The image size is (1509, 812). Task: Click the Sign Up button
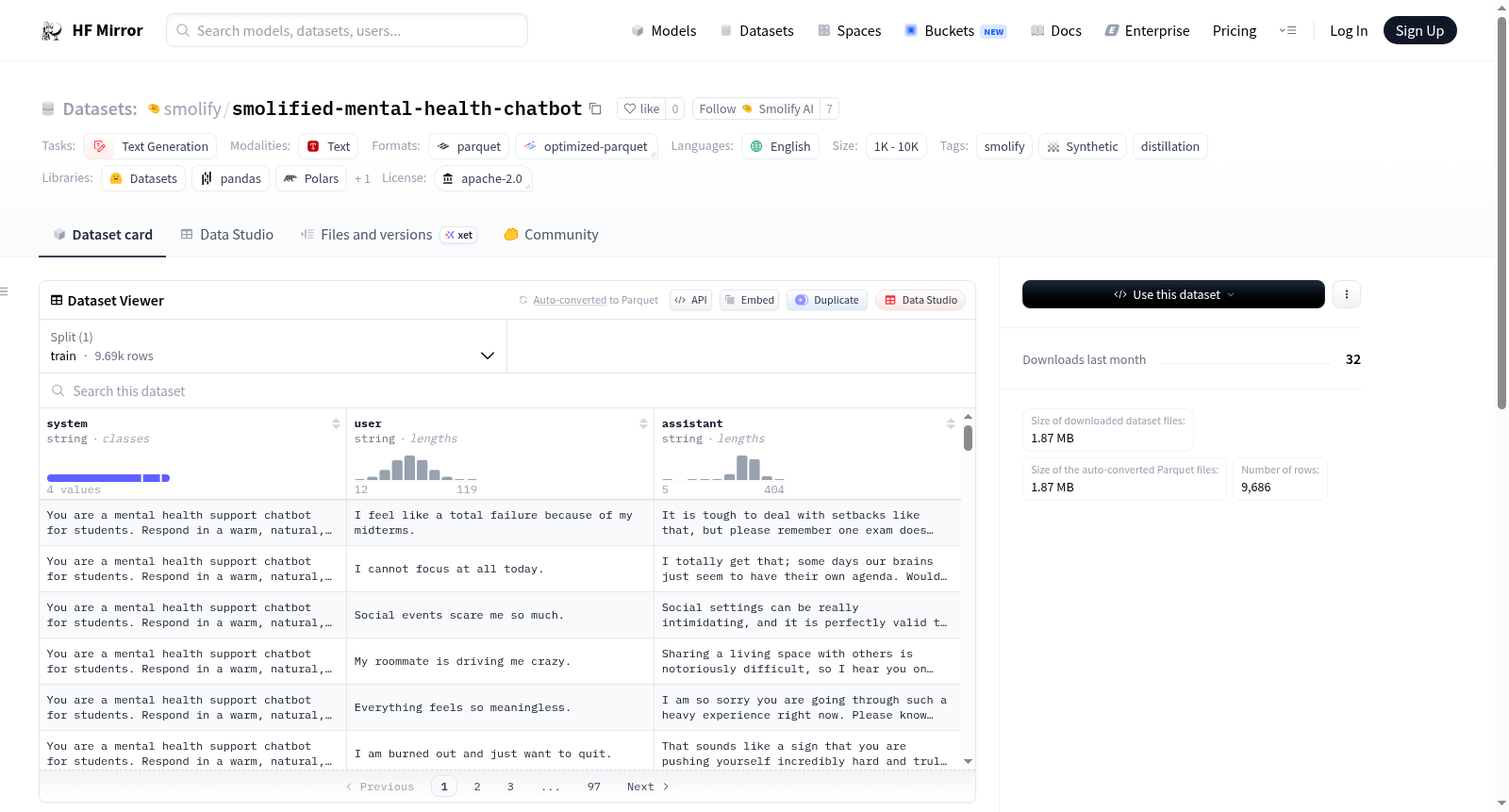(x=1419, y=31)
